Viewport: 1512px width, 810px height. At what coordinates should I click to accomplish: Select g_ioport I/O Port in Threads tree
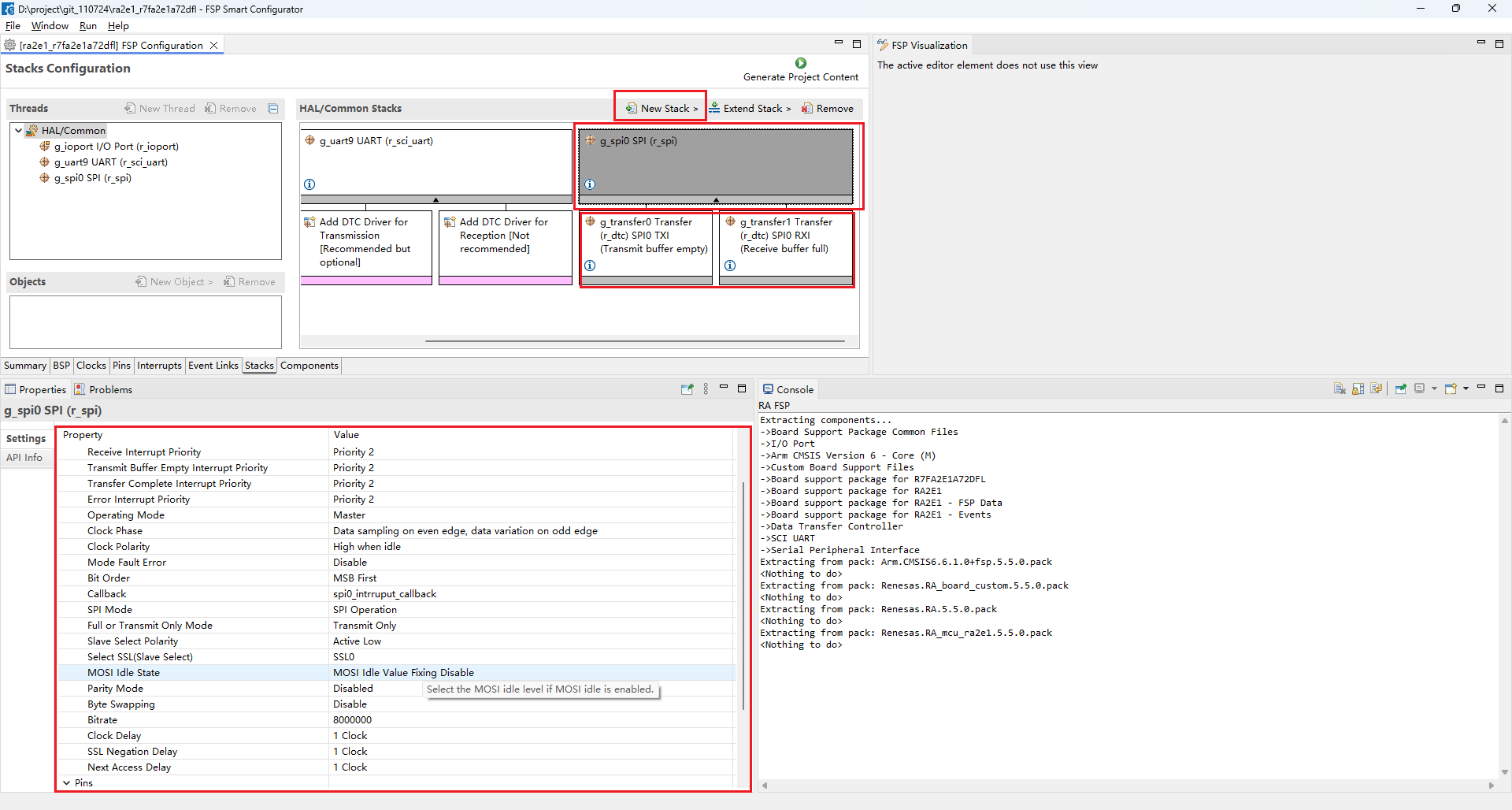click(109, 147)
